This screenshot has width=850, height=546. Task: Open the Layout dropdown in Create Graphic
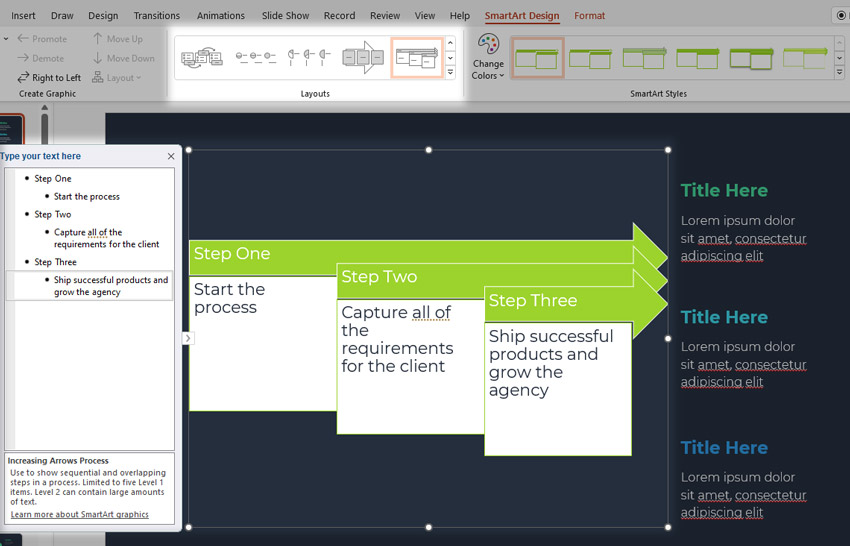point(117,78)
